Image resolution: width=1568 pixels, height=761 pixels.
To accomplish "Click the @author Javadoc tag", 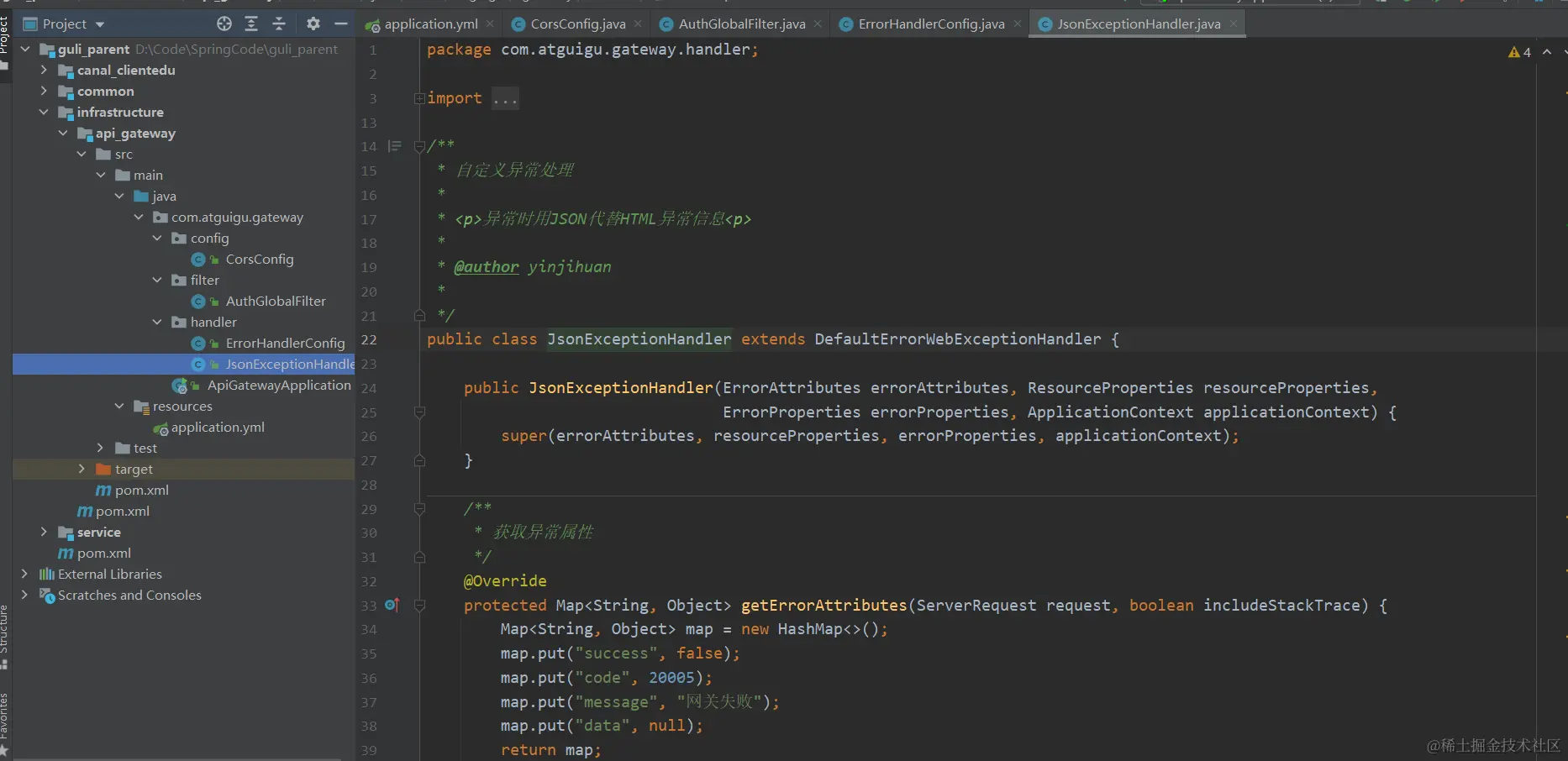I will [x=487, y=267].
